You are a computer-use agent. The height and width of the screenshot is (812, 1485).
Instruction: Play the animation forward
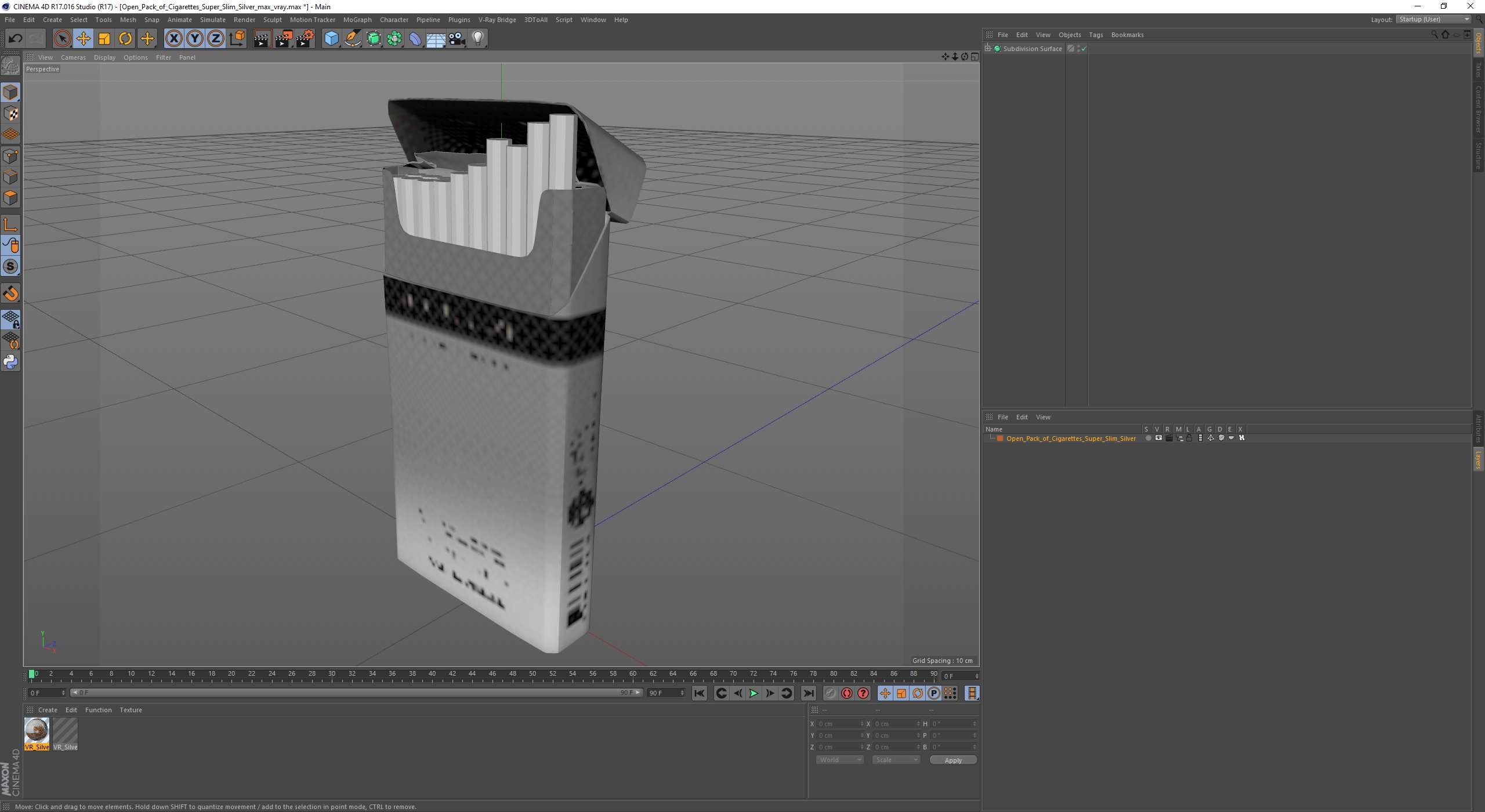click(754, 693)
